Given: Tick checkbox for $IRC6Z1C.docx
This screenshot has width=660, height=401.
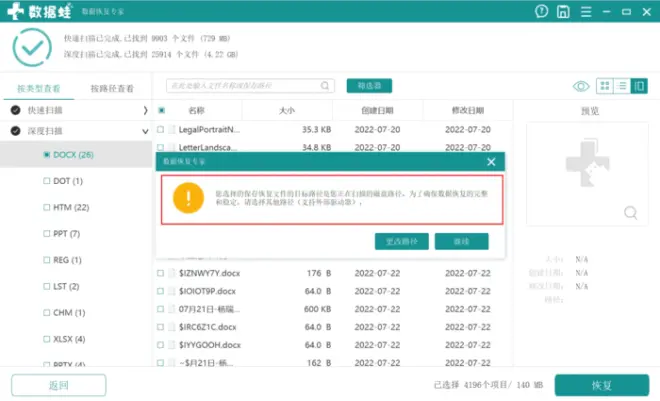Looking at the screenshot, I should 160,327.
